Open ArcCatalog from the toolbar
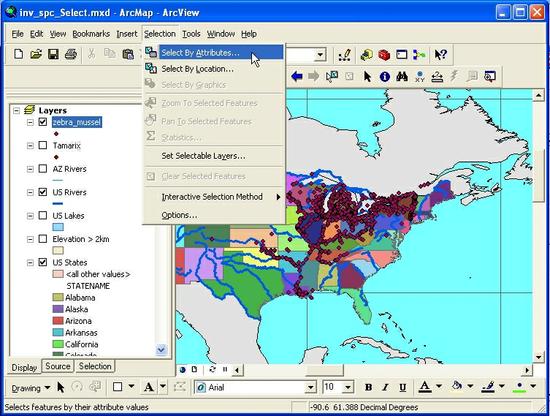550x416 pixels. (367, 55)
